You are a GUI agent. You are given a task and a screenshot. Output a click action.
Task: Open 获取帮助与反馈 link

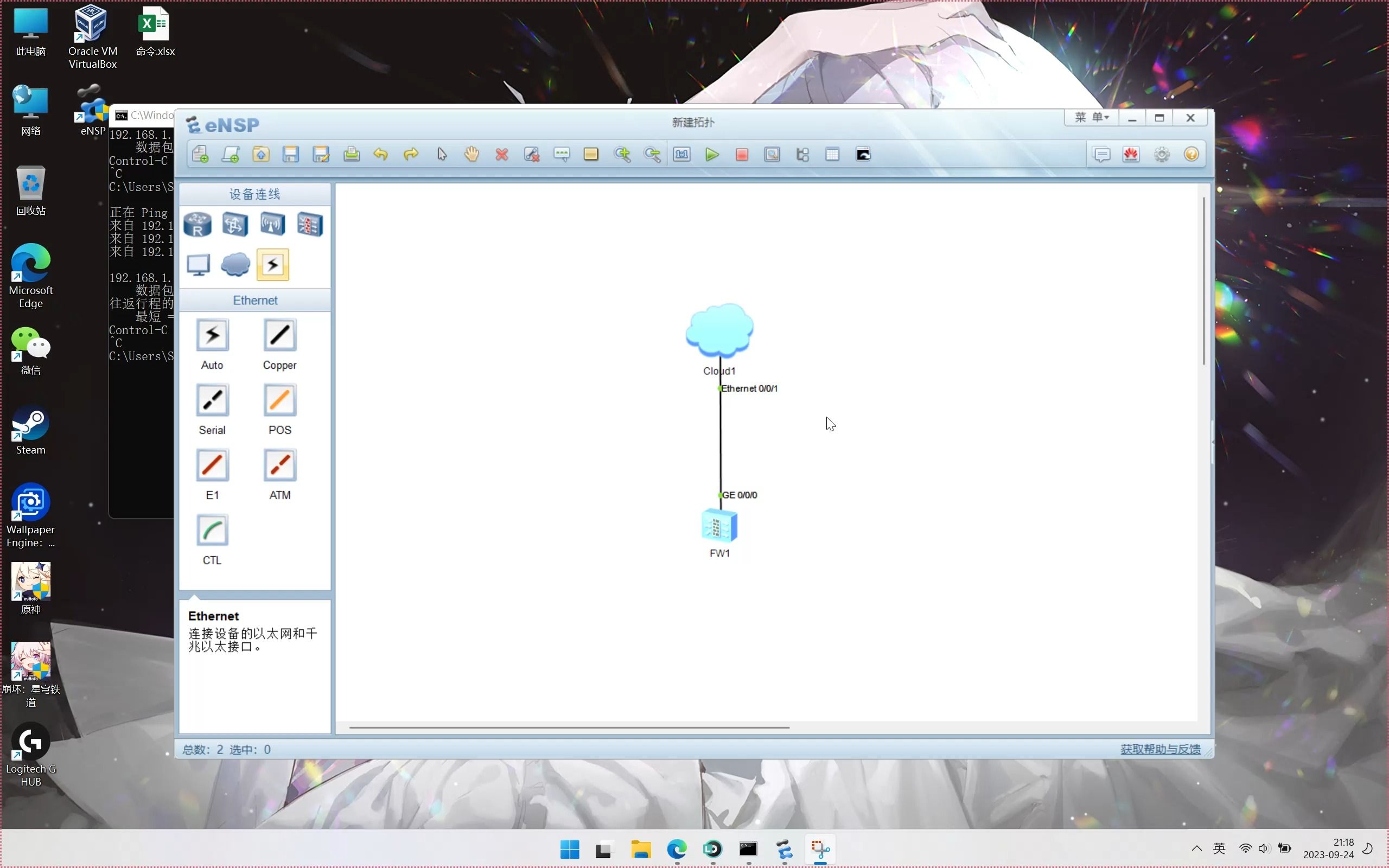point(1160,749)
